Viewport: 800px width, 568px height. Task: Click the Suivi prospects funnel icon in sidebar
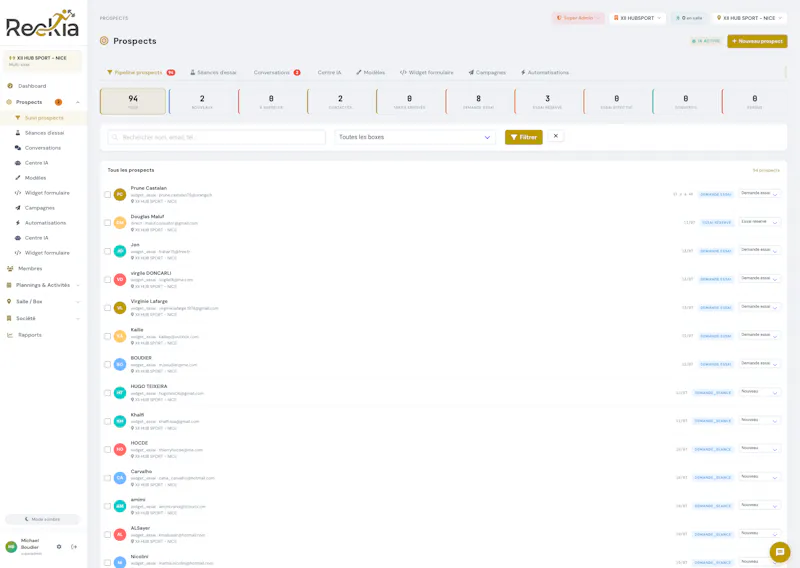[x=18, y=118]
